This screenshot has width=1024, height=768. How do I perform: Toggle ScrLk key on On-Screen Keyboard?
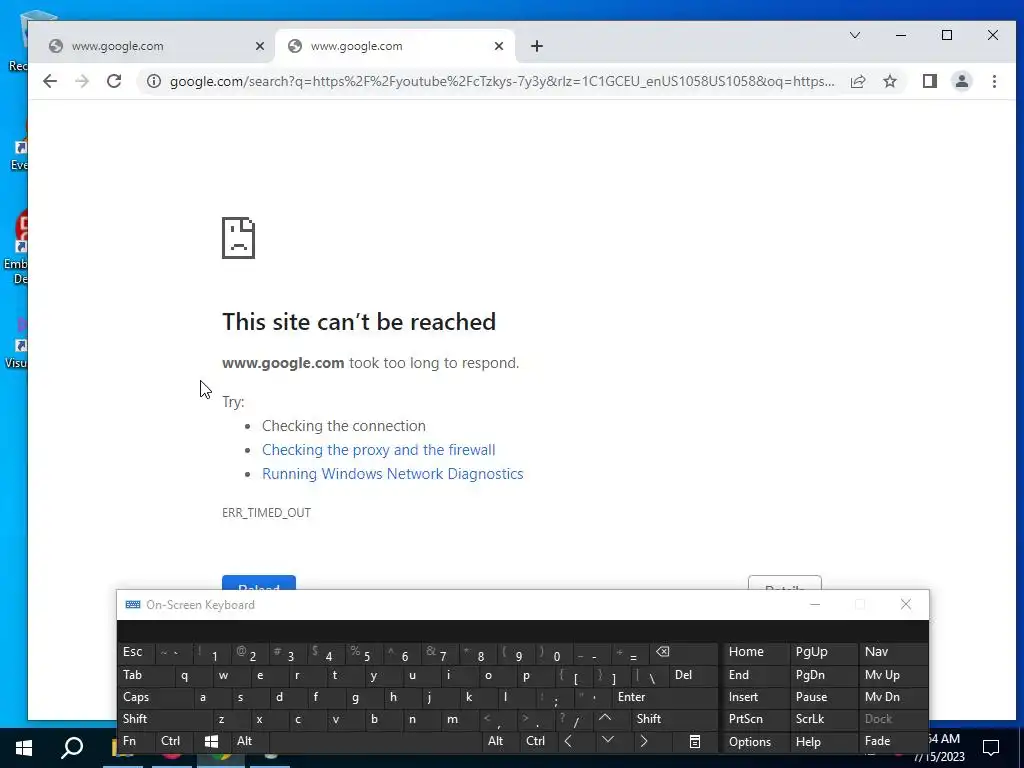tap(824, 719)
